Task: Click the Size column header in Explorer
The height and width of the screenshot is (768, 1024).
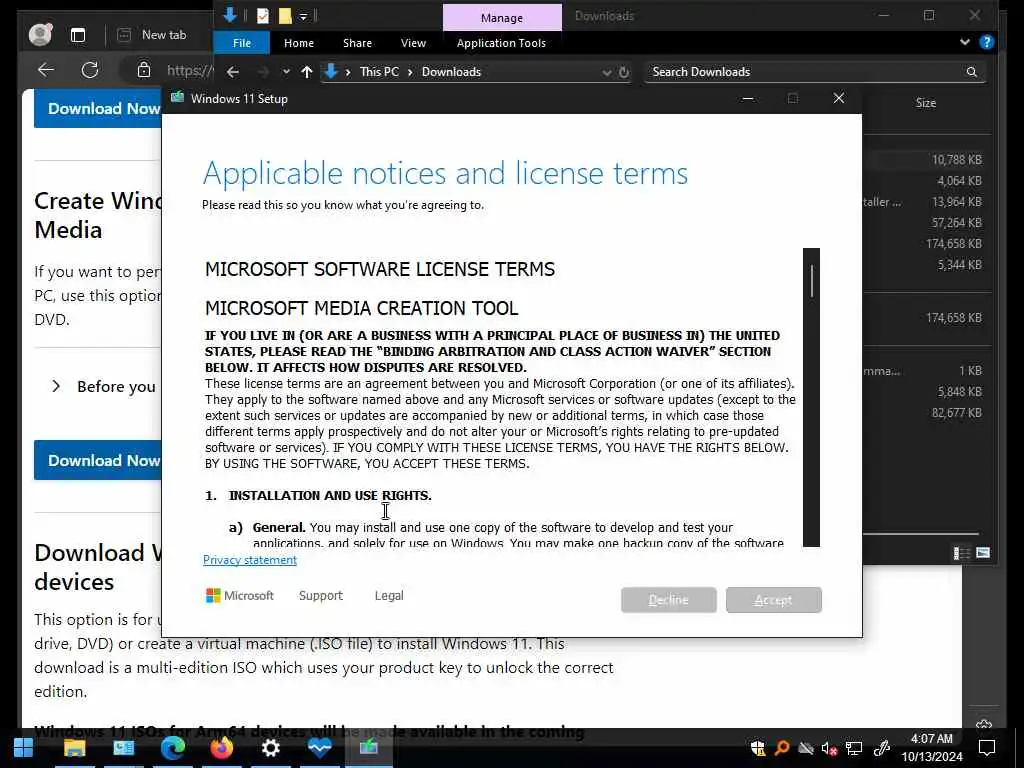Action: click(925, 103)
